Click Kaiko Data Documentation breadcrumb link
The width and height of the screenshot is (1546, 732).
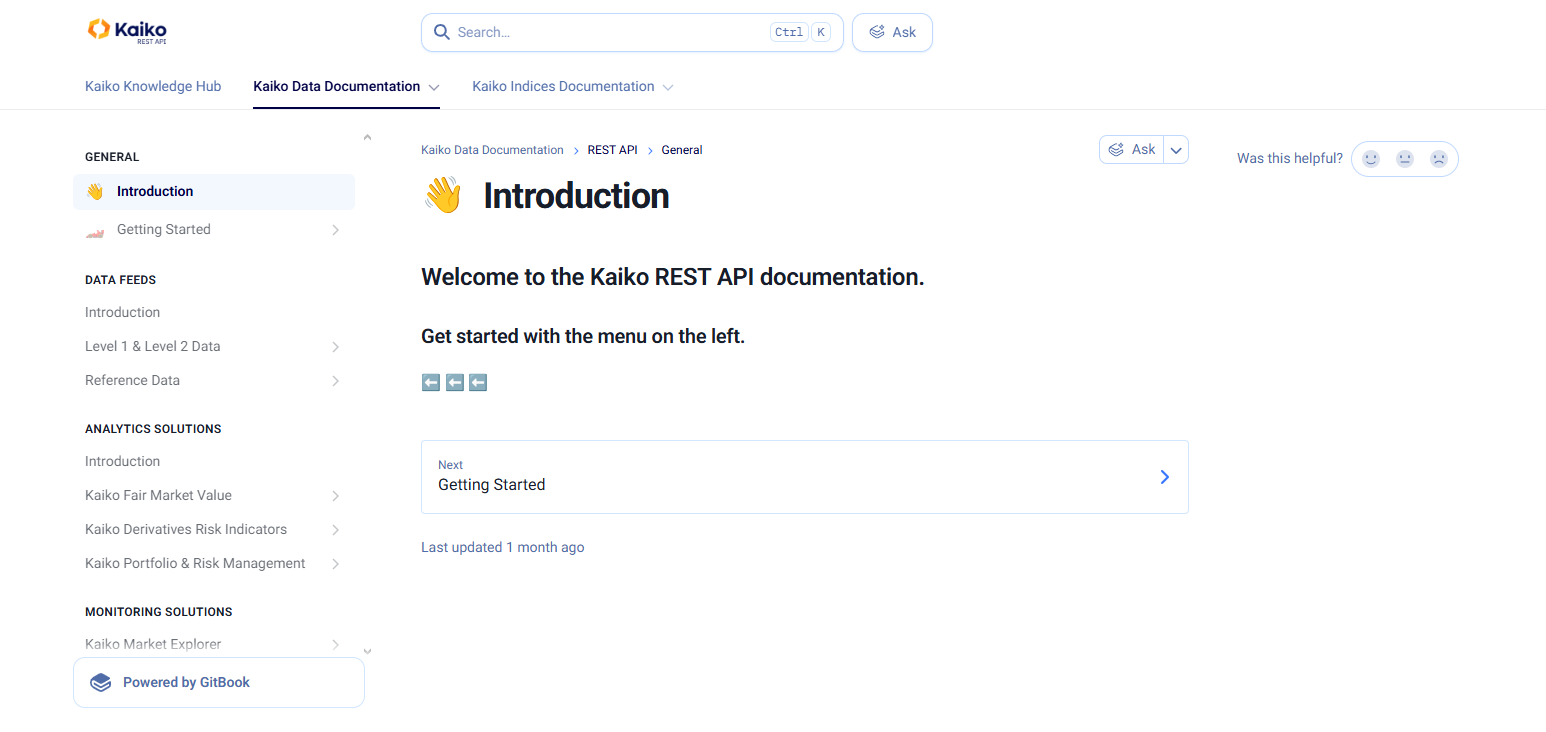pyautogui.click(x=492, y=150)
